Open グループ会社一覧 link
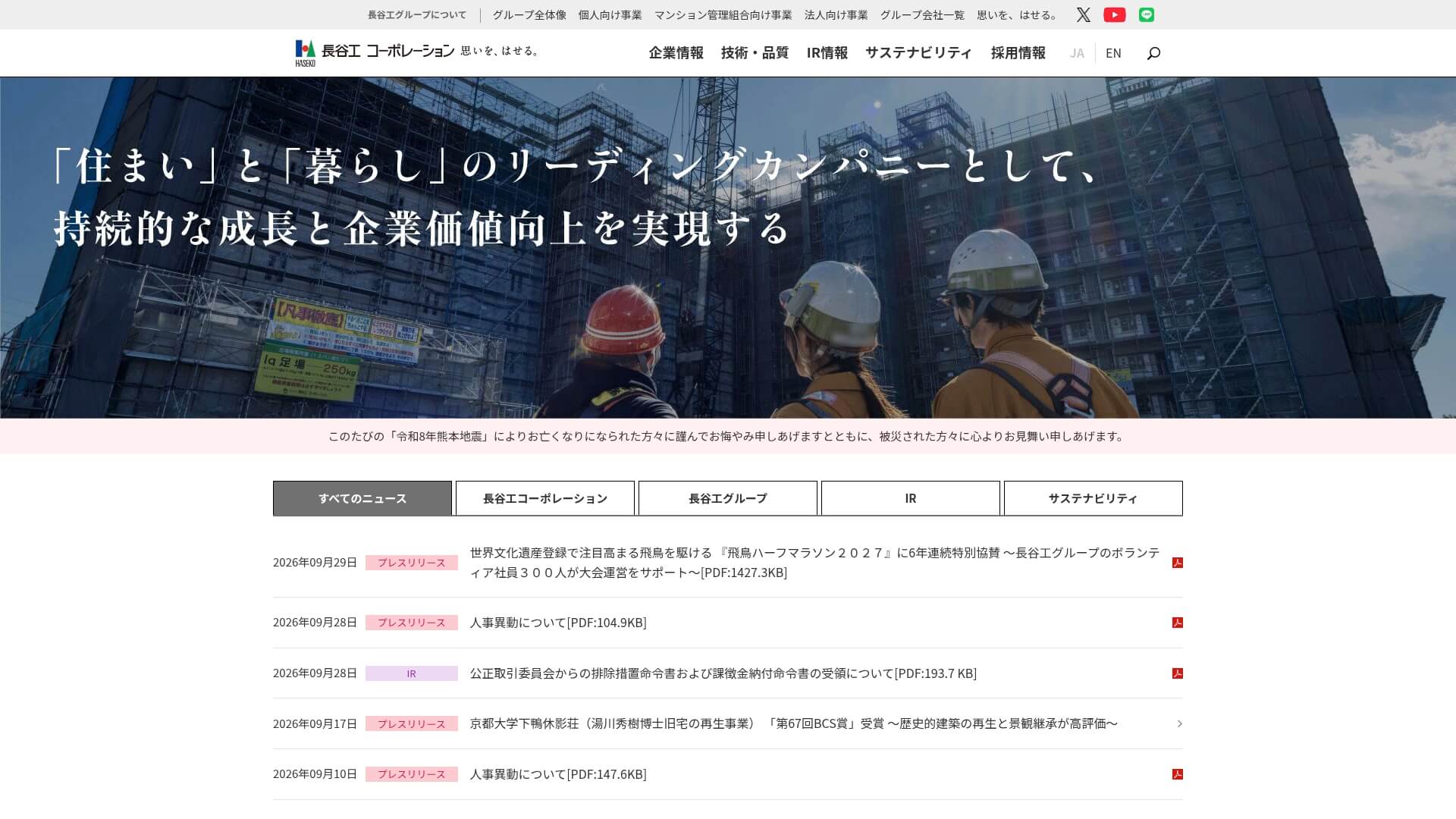Viewport: 1456px width, 819px height. [922, 14]
